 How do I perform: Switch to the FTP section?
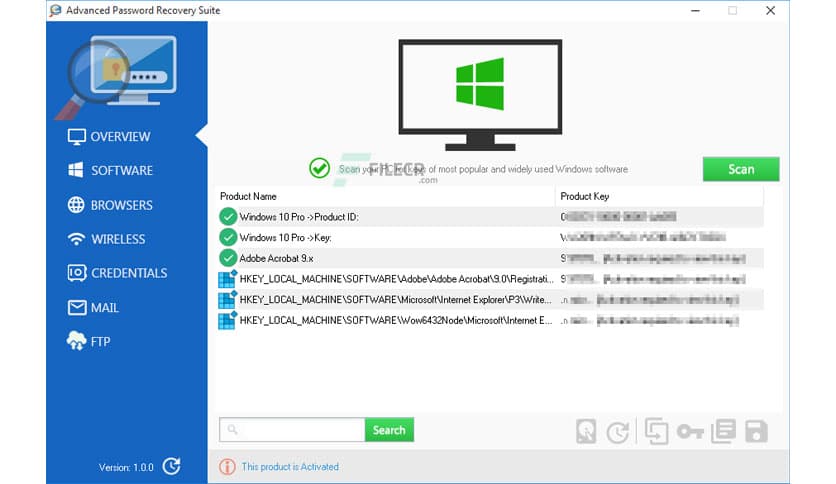(89, 341)
